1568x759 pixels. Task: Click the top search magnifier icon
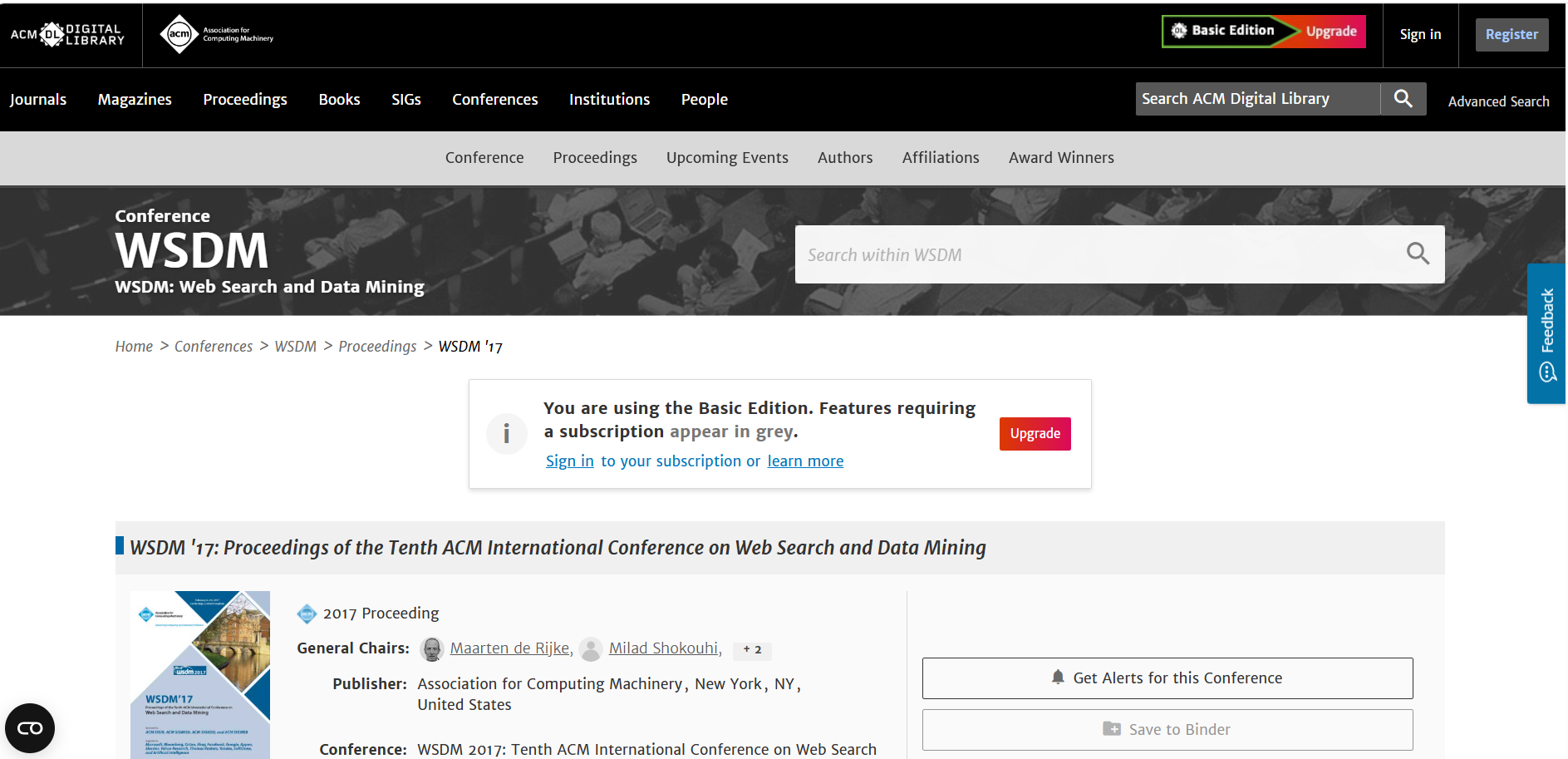pyautogui.click(x=1403, y=99)
